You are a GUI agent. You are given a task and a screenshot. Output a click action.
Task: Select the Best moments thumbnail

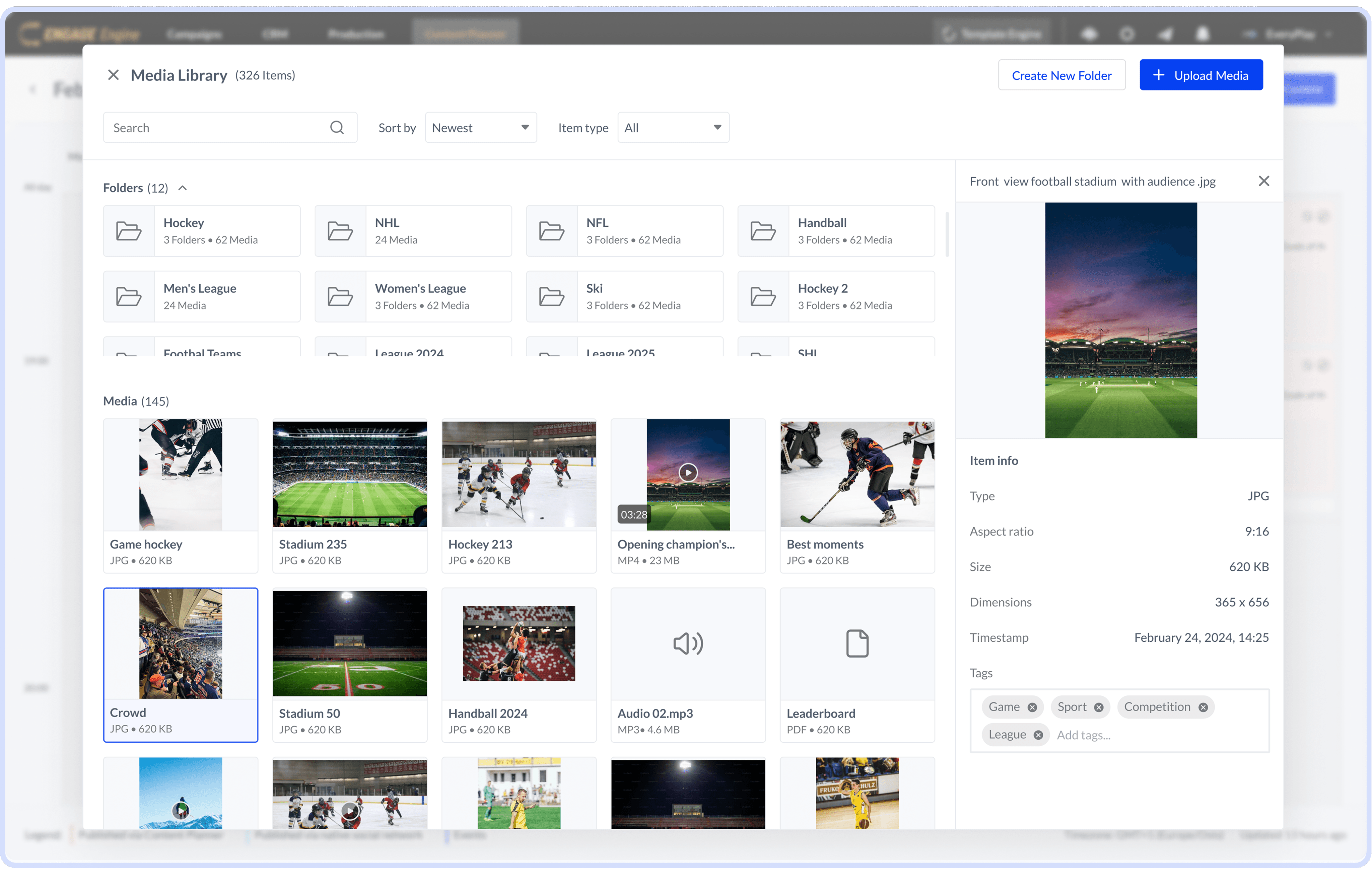pos(857,475)
